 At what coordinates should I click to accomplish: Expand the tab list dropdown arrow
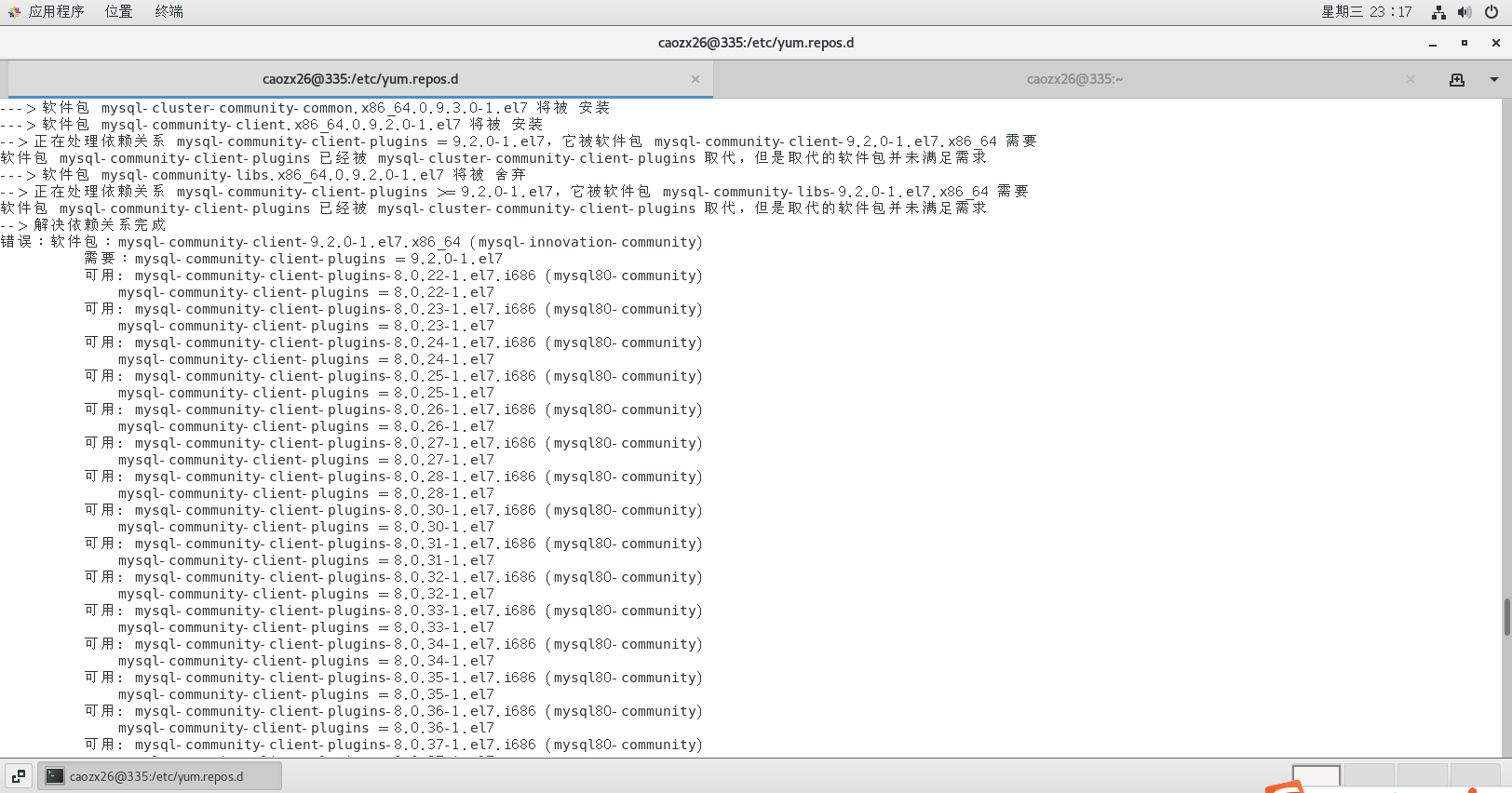(1494, 80)
